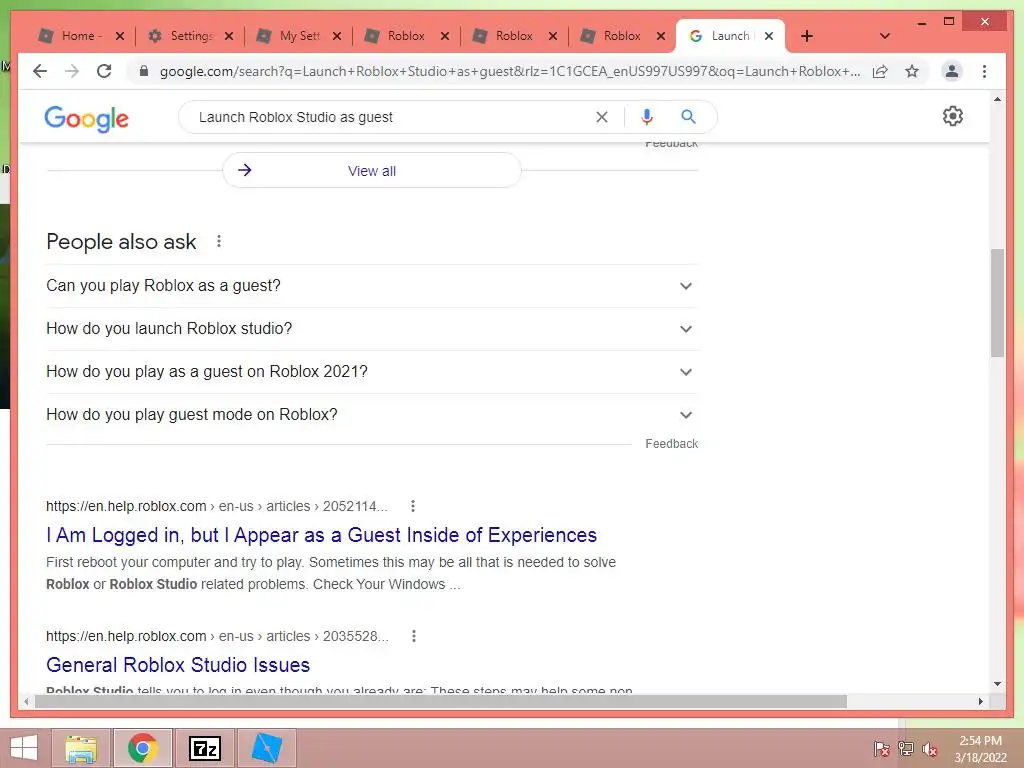This screenshot has height=768, width=1024.
Task: Click the taskbar clock showing 2:54 PM
Action: pos(980,749)
